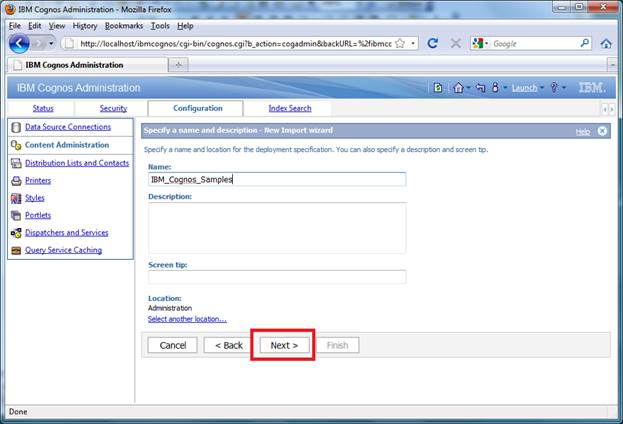
Task: Click the Cognos return arrow icon
Action: pyautogui.click(x=480, y=87)
